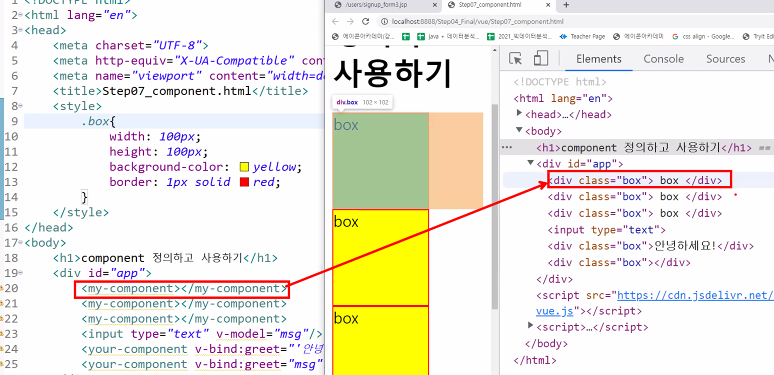Click the meta charset="UTF-8" line
Image resolution: width=774 pixels, height=375 pixels.
pyautogui.click(x=131, y=45)
